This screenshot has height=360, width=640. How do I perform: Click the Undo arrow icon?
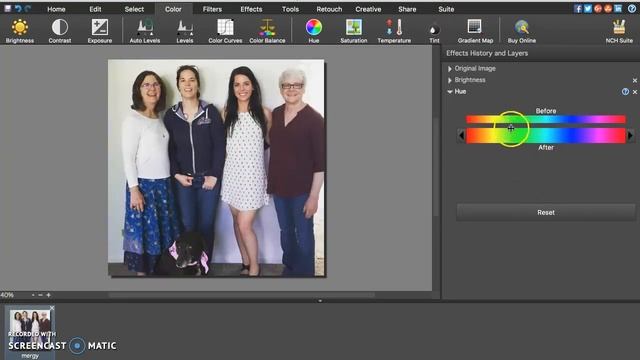pos(18,9)
